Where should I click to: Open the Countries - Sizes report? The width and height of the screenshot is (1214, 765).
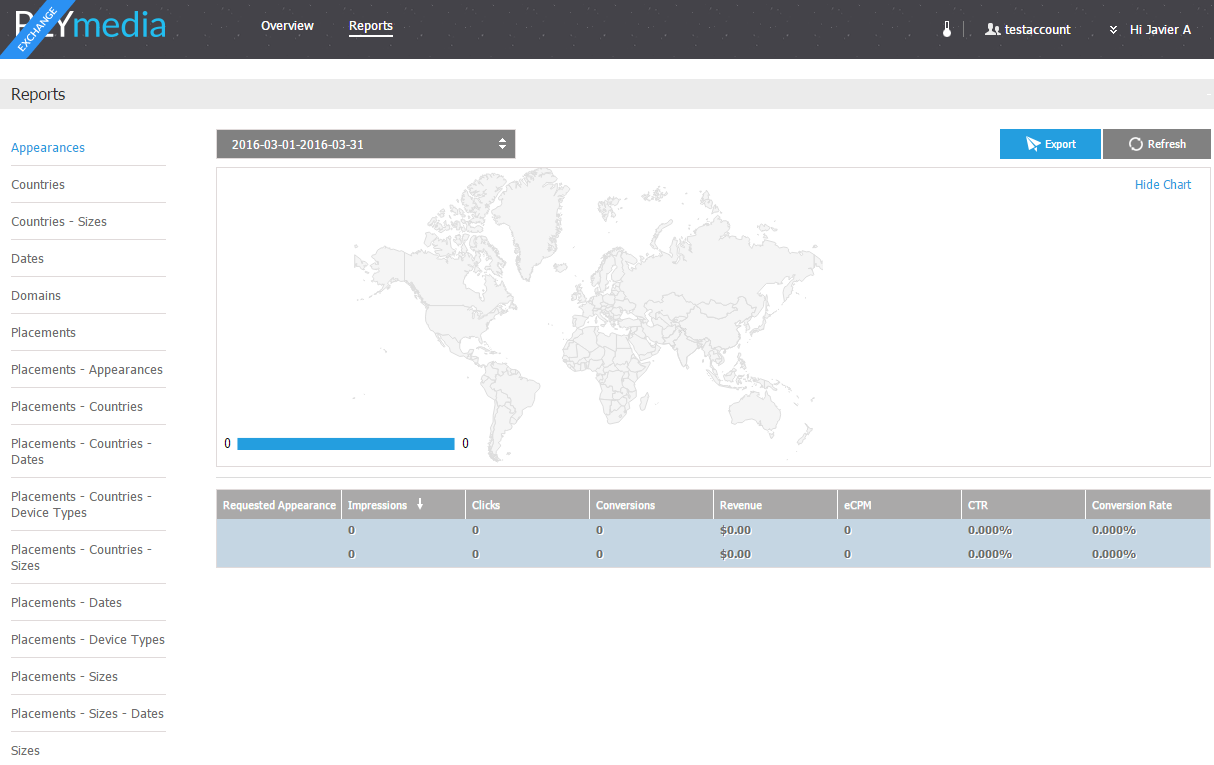click(x=59, y=221)
